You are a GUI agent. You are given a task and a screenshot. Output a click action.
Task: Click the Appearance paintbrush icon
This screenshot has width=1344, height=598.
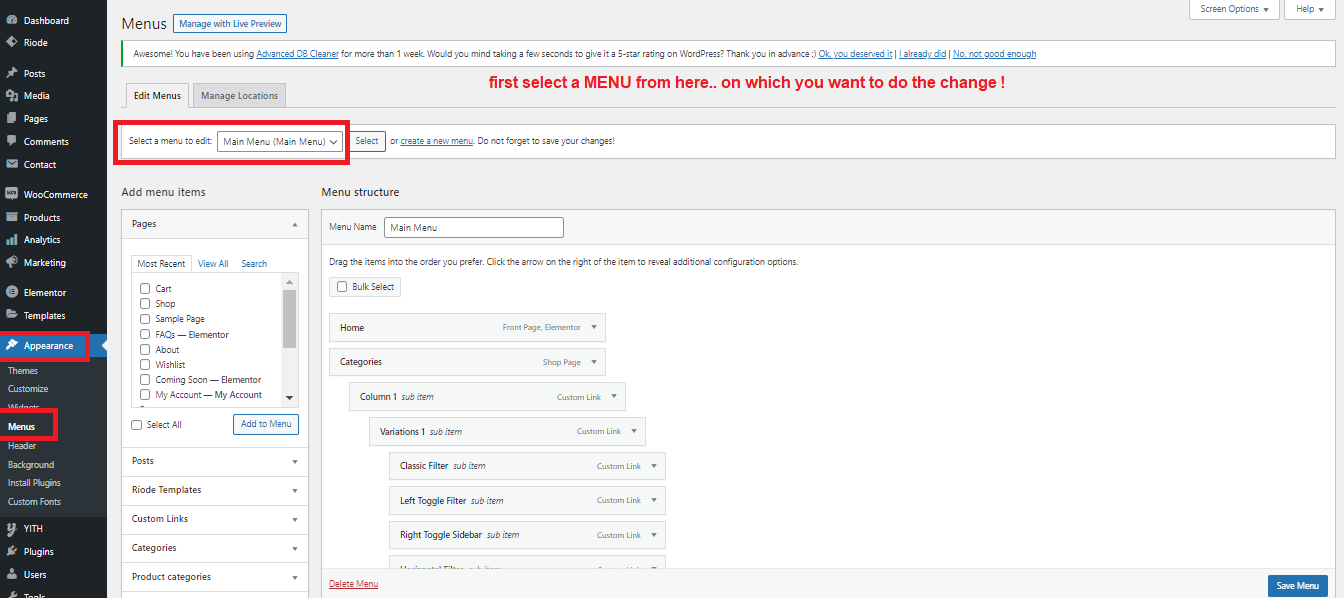coord(12,346)
